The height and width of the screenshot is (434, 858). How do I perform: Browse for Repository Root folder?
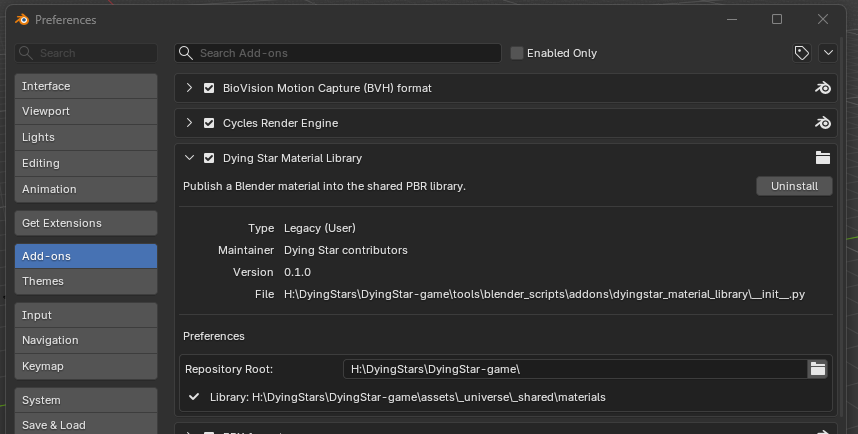pyautogui.click(x=818, y=369)
